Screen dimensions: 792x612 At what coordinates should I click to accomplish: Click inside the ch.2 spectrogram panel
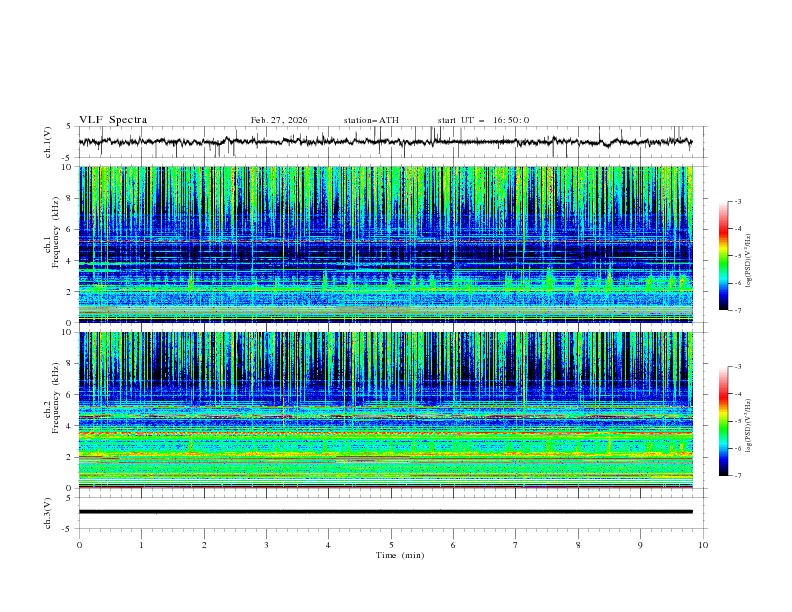[385, 410]
